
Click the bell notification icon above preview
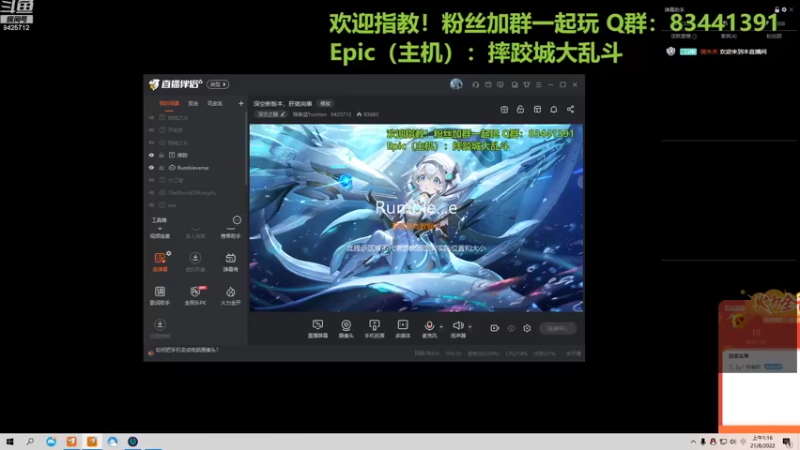coord(554,109)
